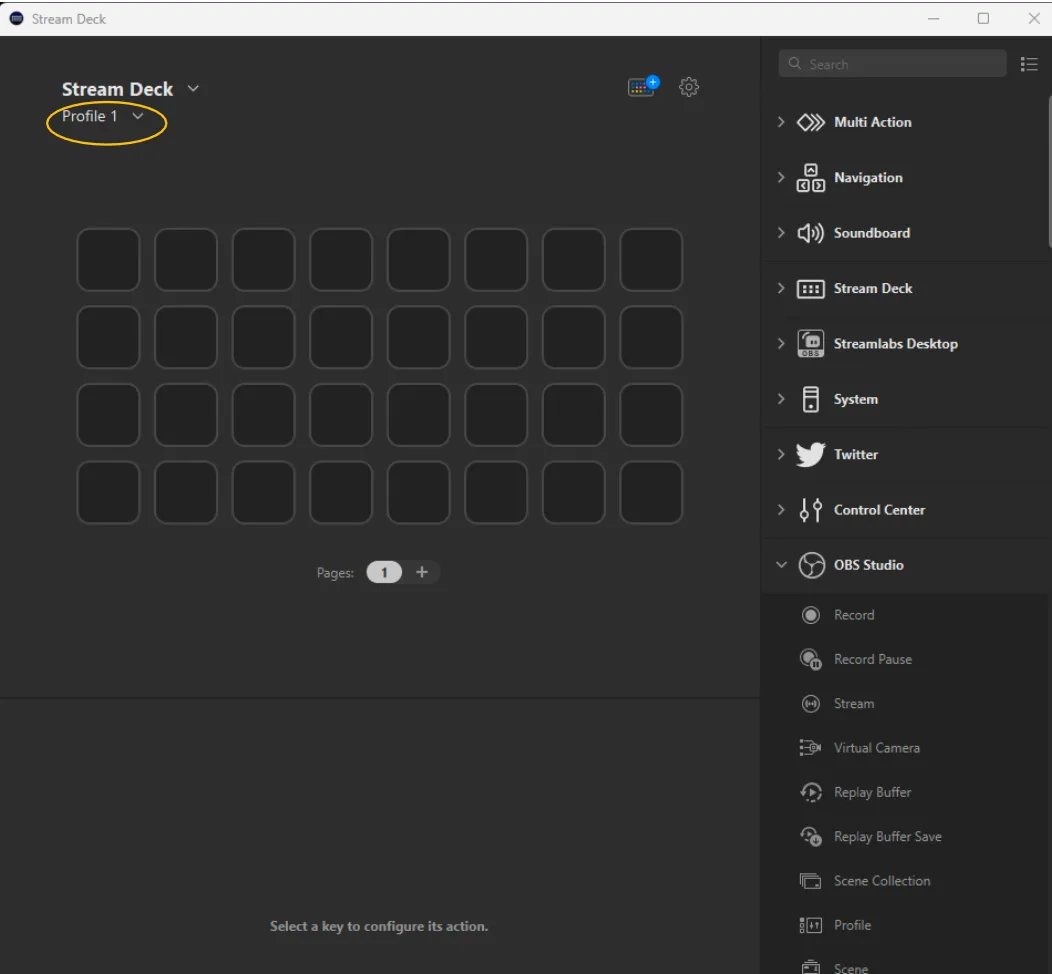
Task: Click the Control Center label
Action: (880, 510)
